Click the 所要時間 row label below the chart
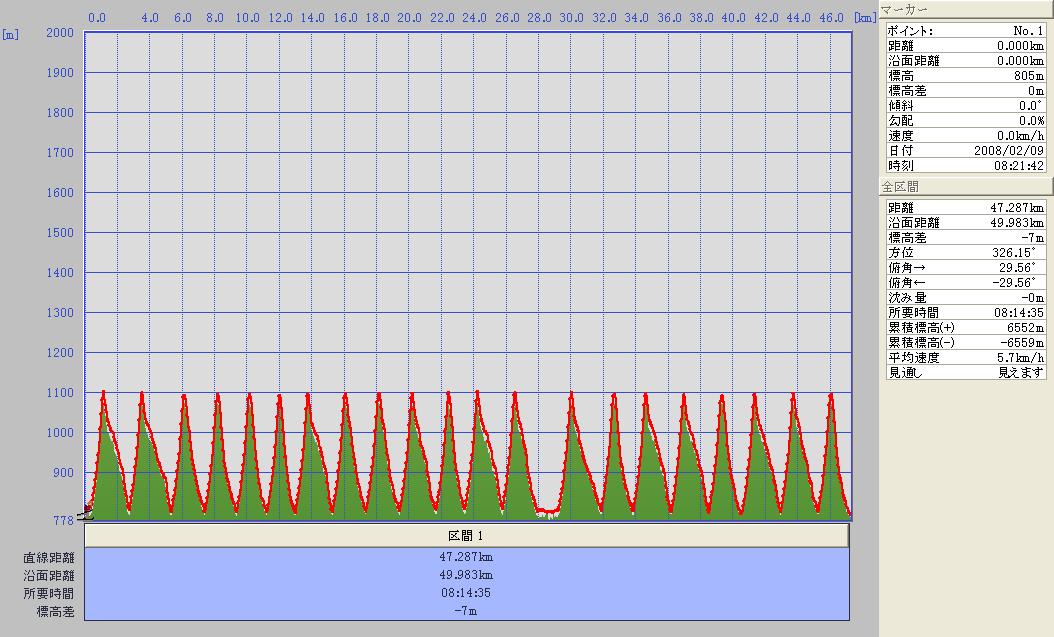1054x637 pixels. point(49,593)
